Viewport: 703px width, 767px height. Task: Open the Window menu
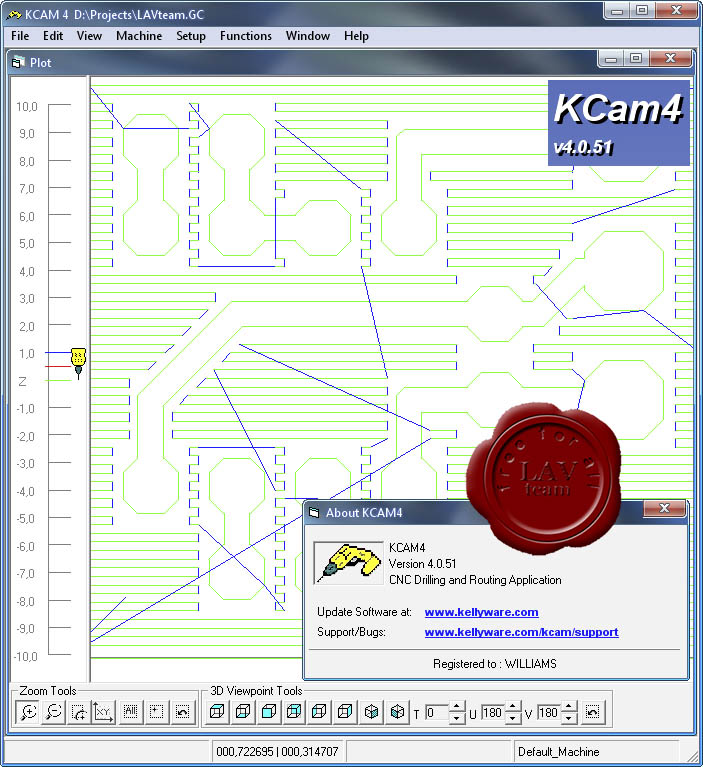308,36
